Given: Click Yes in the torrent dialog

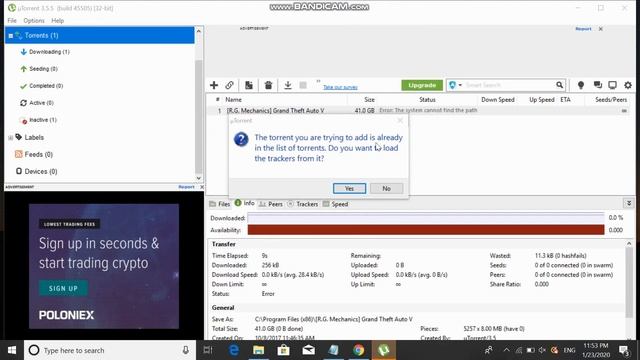Looking at the screenshot, I should [349, 188].
